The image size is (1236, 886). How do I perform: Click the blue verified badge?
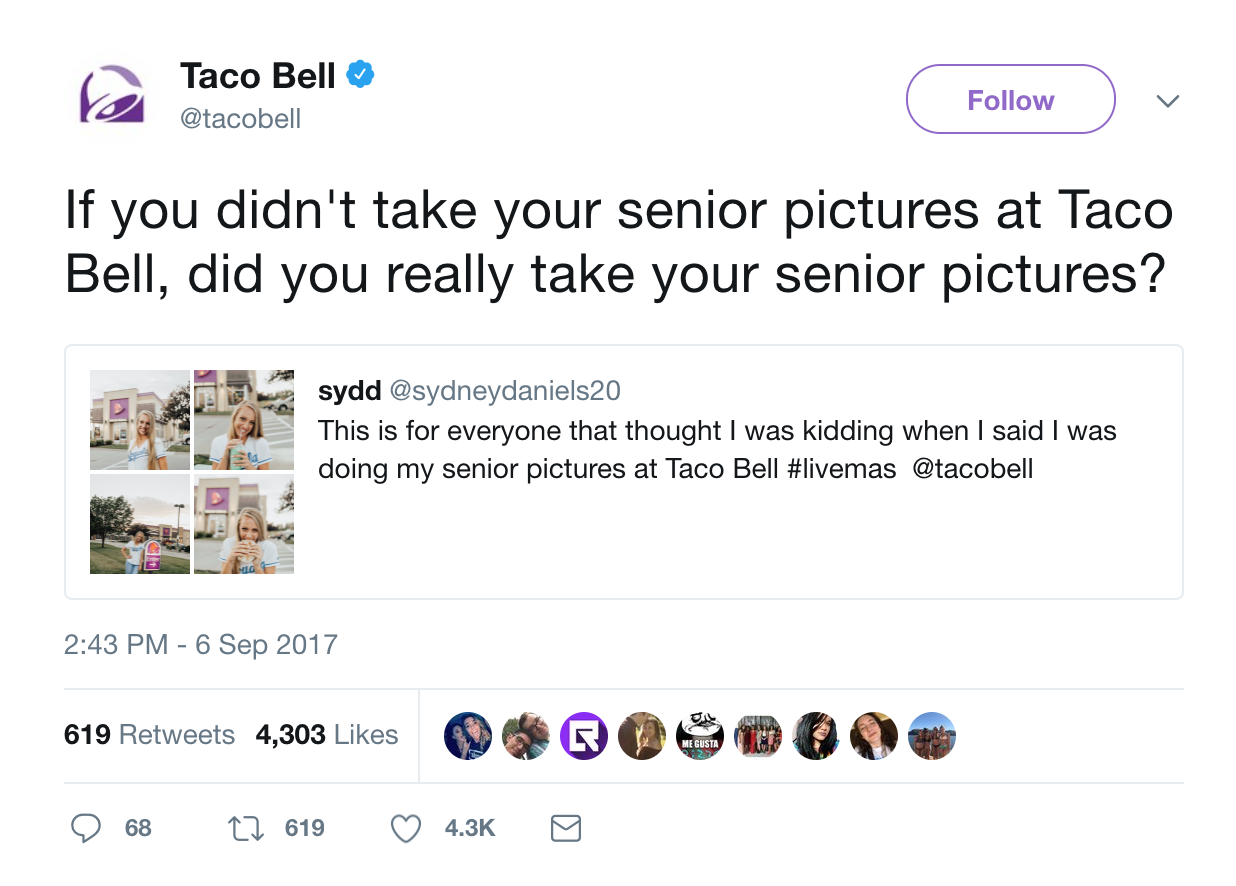[360, 74]
